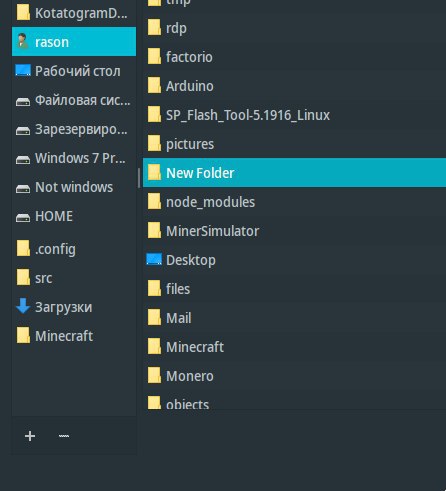The height and width of the screenshot is (491, 446).
Task: Click the Monero folder icon
Action: pyautogui.click(x=154, y=375)
